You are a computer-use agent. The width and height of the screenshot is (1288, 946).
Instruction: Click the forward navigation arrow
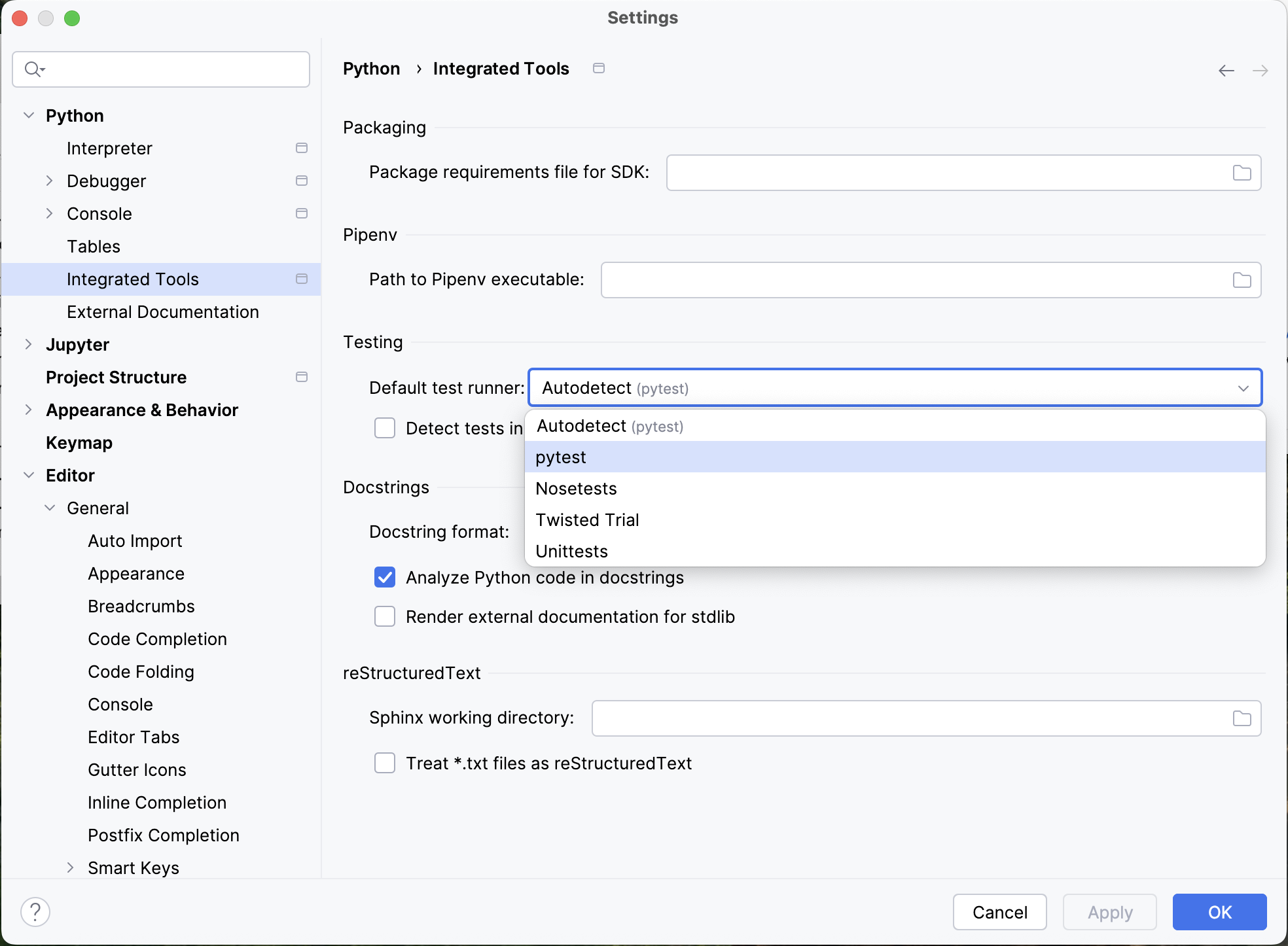[x=1261, y=70]
